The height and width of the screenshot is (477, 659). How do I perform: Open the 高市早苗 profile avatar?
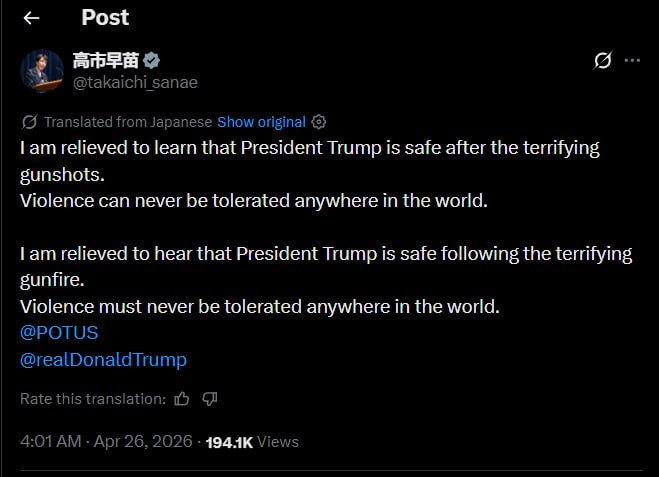click(x=41, y=70)
